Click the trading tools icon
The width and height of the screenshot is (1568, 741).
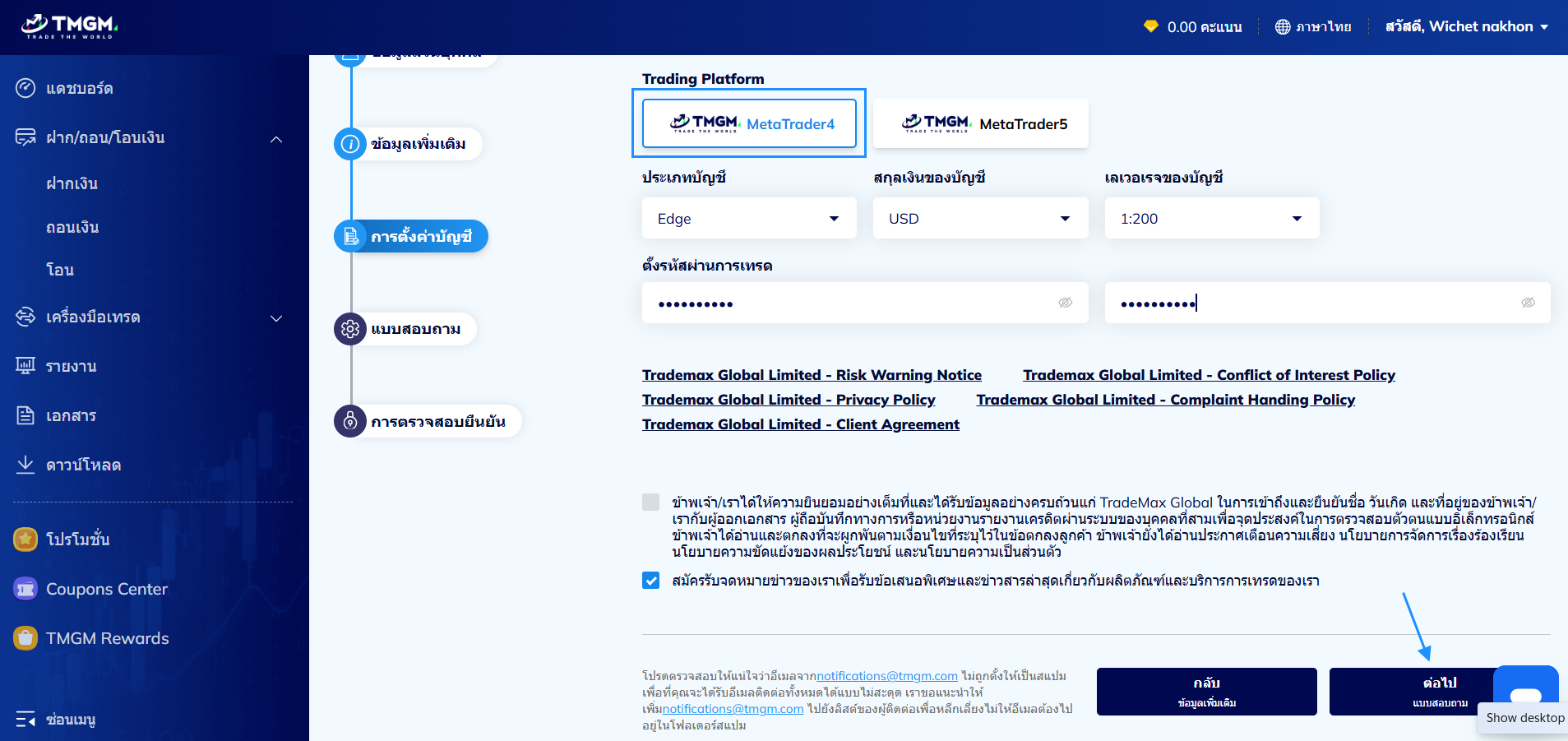click(25, 317)
